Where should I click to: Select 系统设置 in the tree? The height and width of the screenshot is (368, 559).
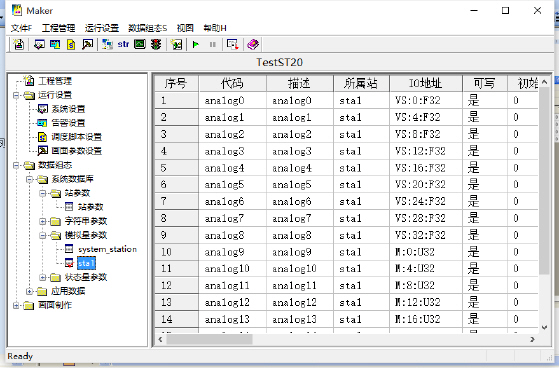click(x=68, y=109)
